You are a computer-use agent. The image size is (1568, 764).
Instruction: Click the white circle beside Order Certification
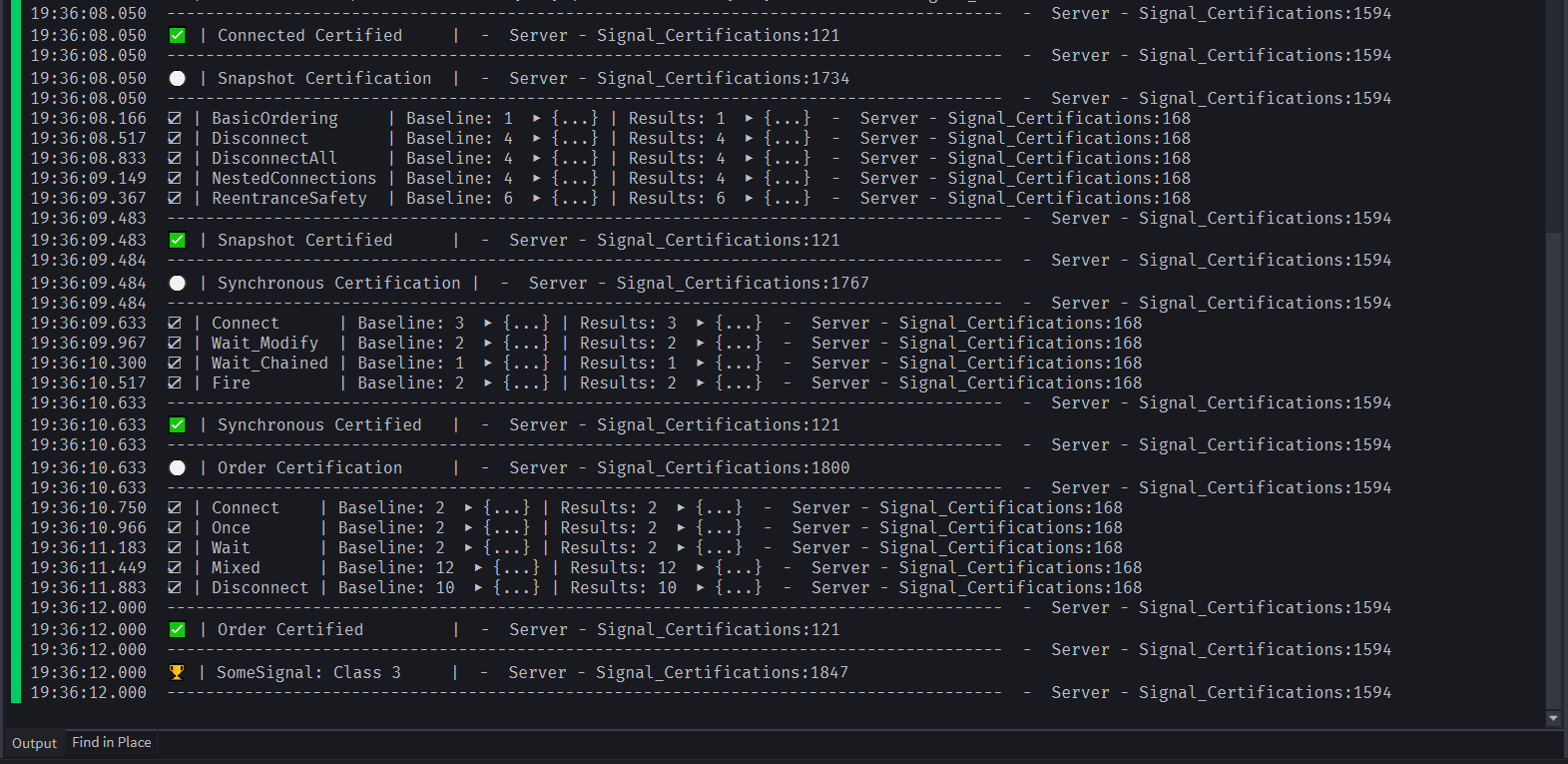(x=178, y=467)
